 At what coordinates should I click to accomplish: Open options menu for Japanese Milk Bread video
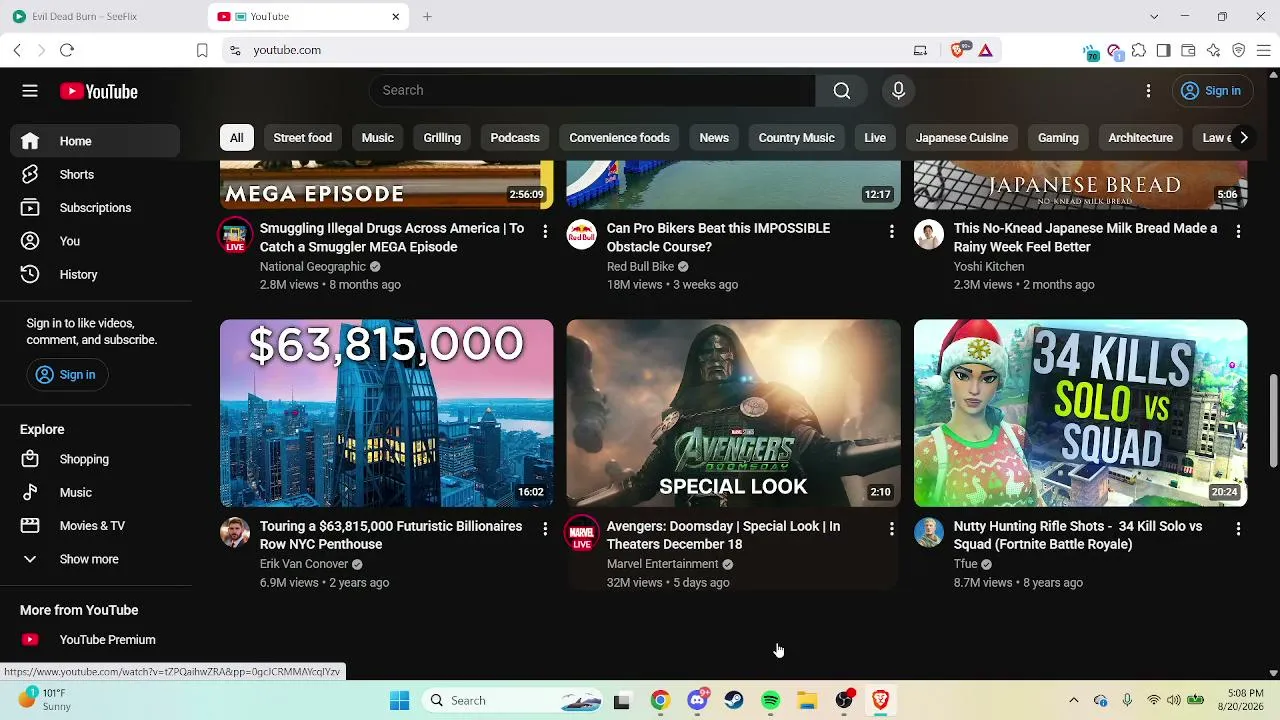tap(1238, 232)
